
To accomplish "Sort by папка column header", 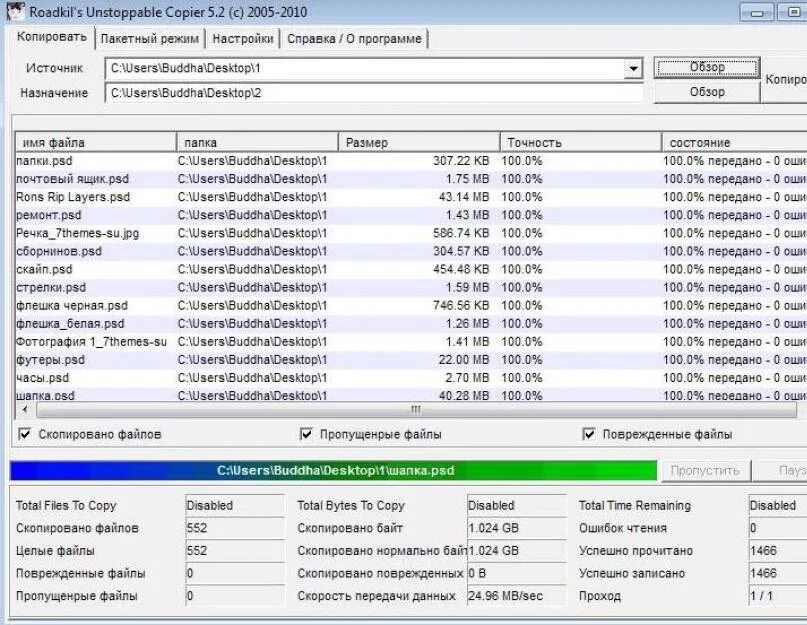I will pos(257,143).
